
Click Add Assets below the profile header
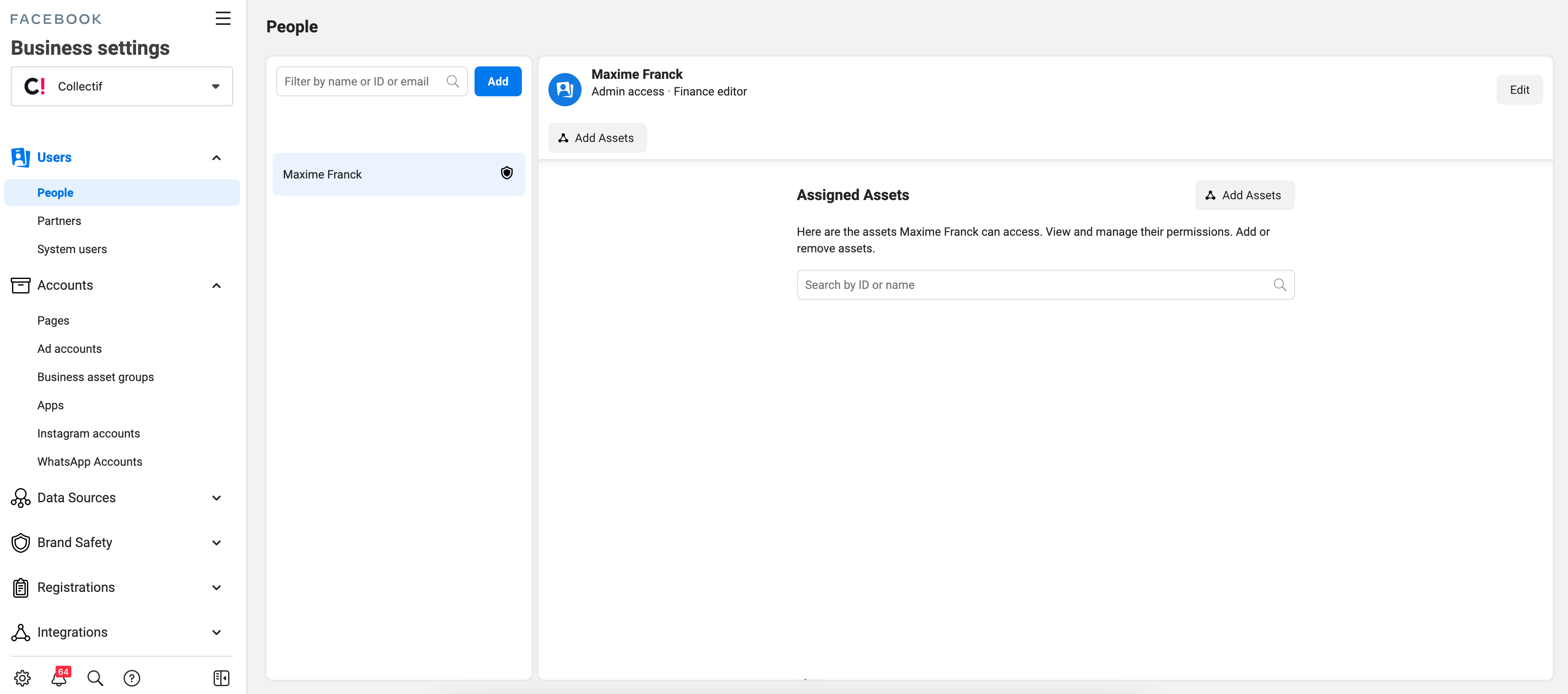(597, 138)
